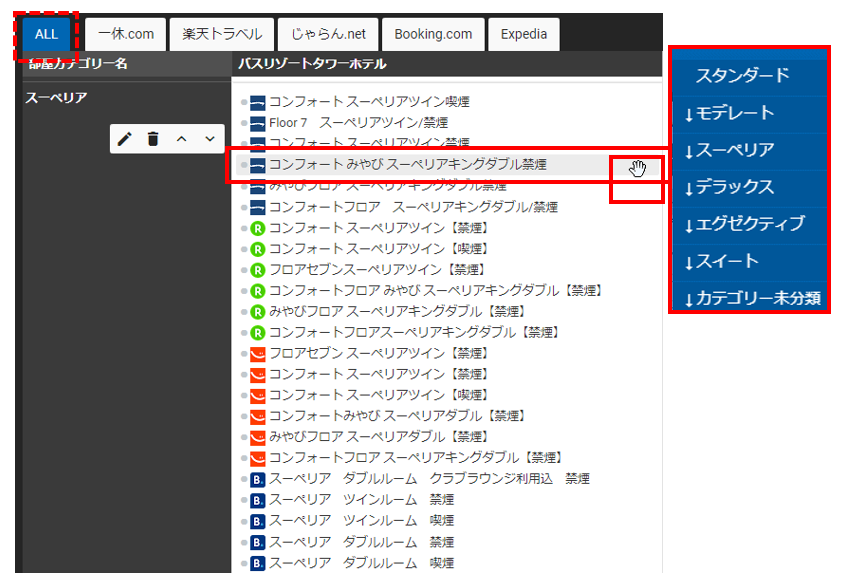Image resolution: width=864 pixels, height=585 pixels.
Task: Click 一休 icon beside Floor 7 スーペリアツイン/禁煙
Action: [x=257, y=123]
